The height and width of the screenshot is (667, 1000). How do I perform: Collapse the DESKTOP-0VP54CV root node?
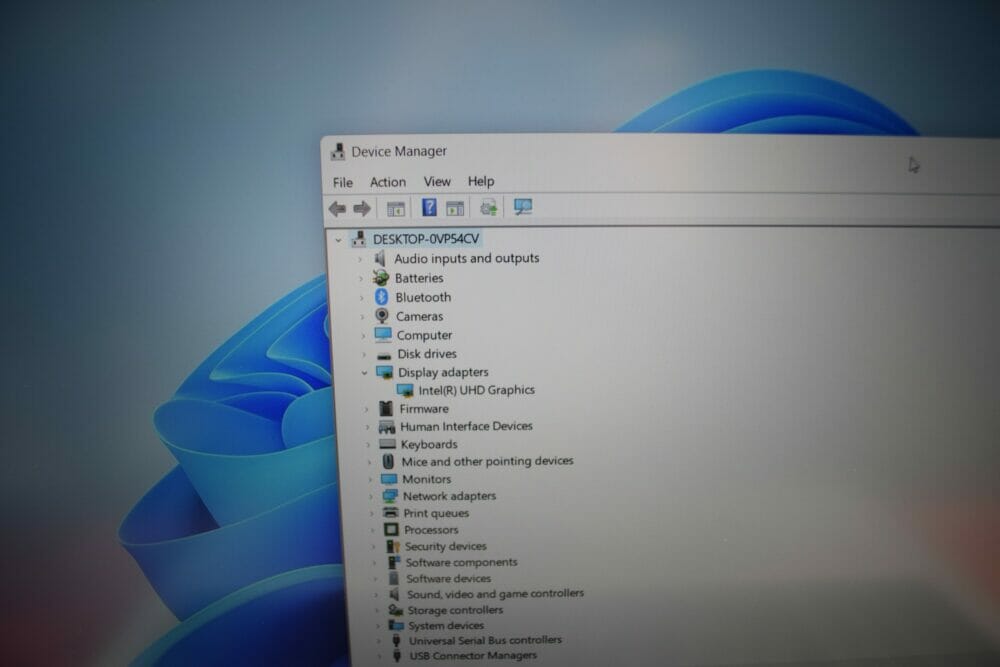[x=338, y=240]
